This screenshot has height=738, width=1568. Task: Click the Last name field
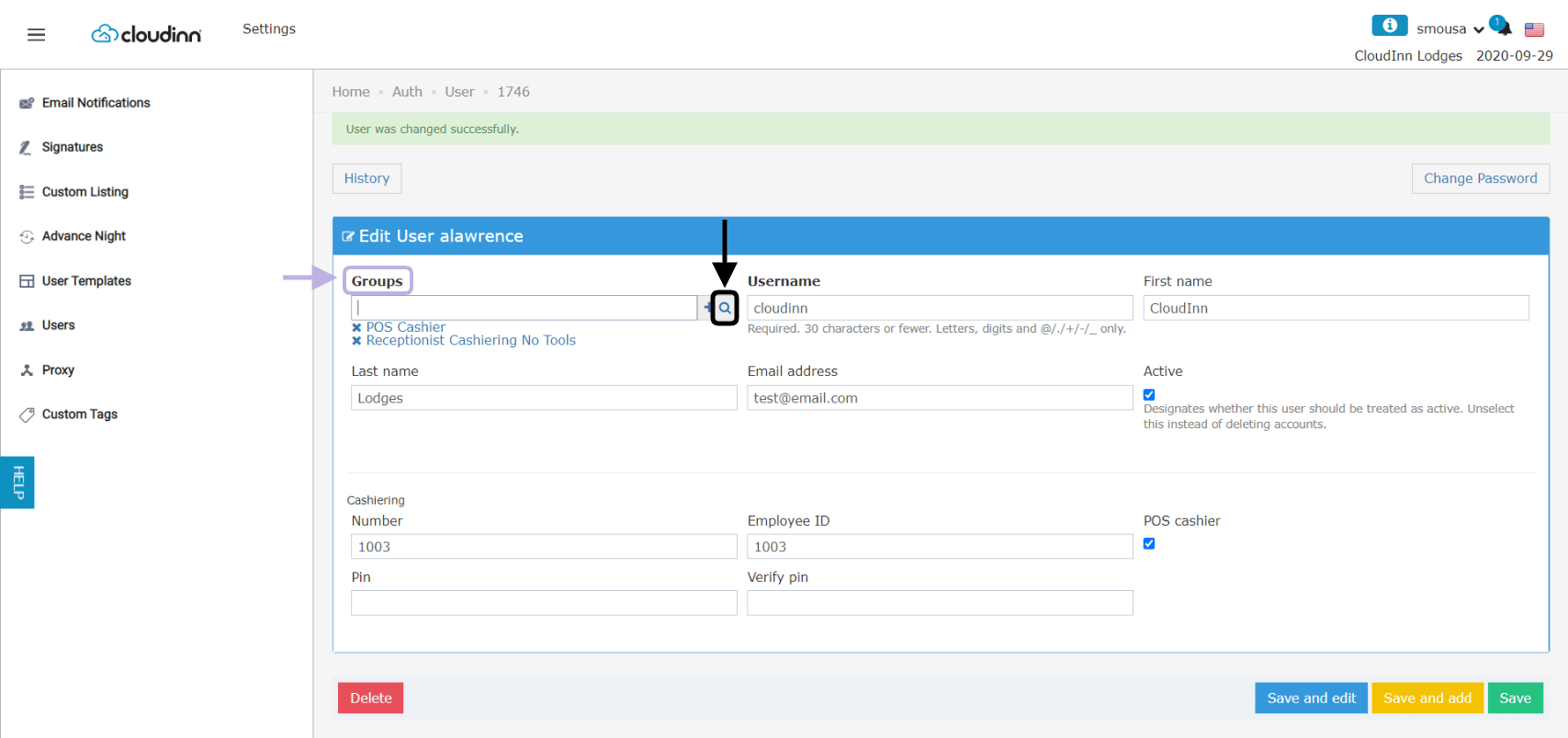pos(544,398)
